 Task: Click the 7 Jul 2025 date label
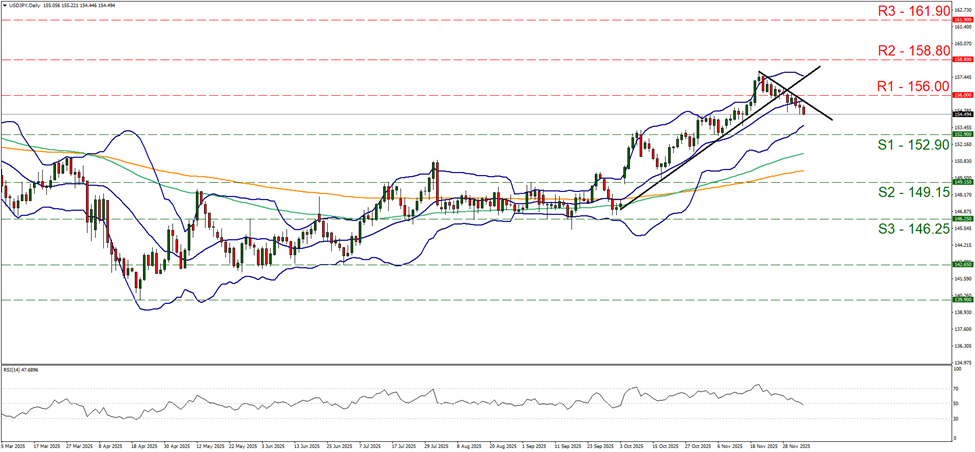pos(369,446)
